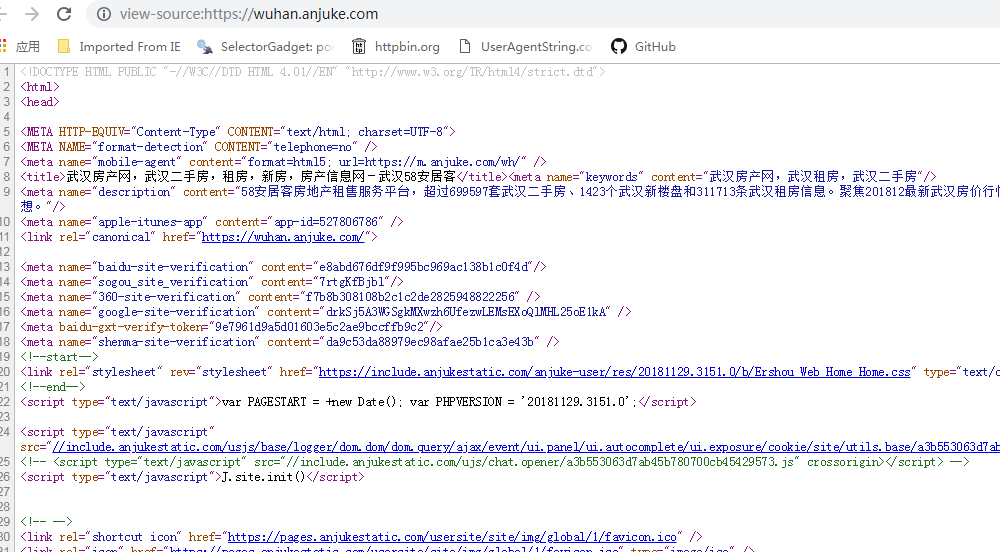
Task: Click the GitHub octocat icon
Action: pos(619,47)
